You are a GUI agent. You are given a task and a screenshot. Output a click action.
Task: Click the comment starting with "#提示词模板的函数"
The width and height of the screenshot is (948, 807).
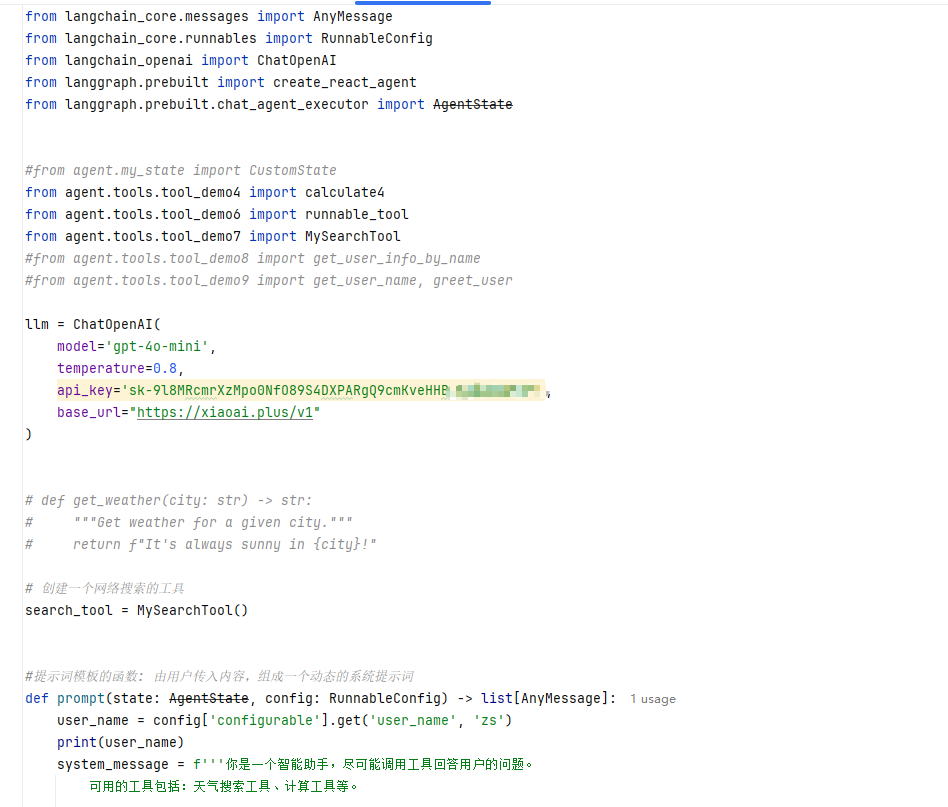click(219, 676)
